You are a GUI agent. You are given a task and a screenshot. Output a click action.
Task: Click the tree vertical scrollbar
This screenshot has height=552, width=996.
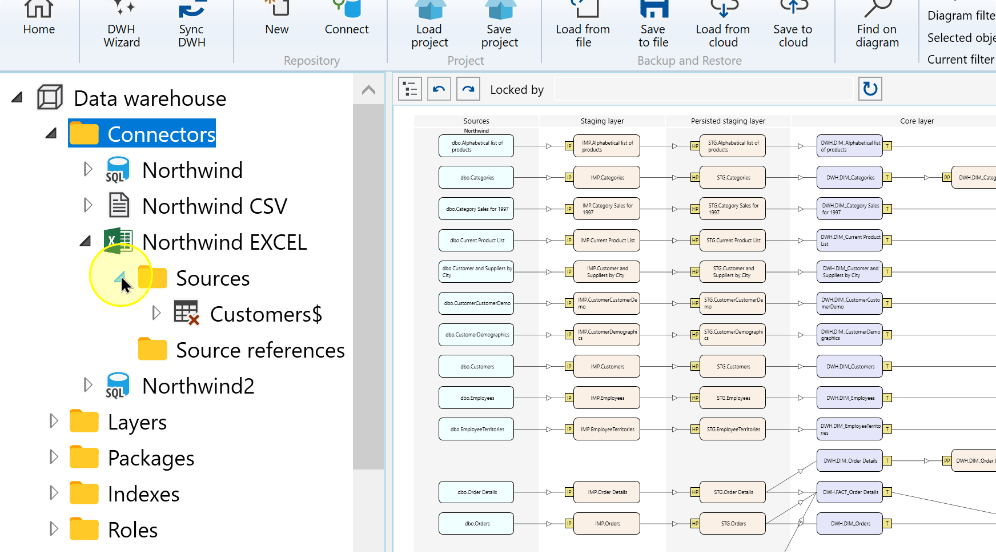click(x=368, y=286)
